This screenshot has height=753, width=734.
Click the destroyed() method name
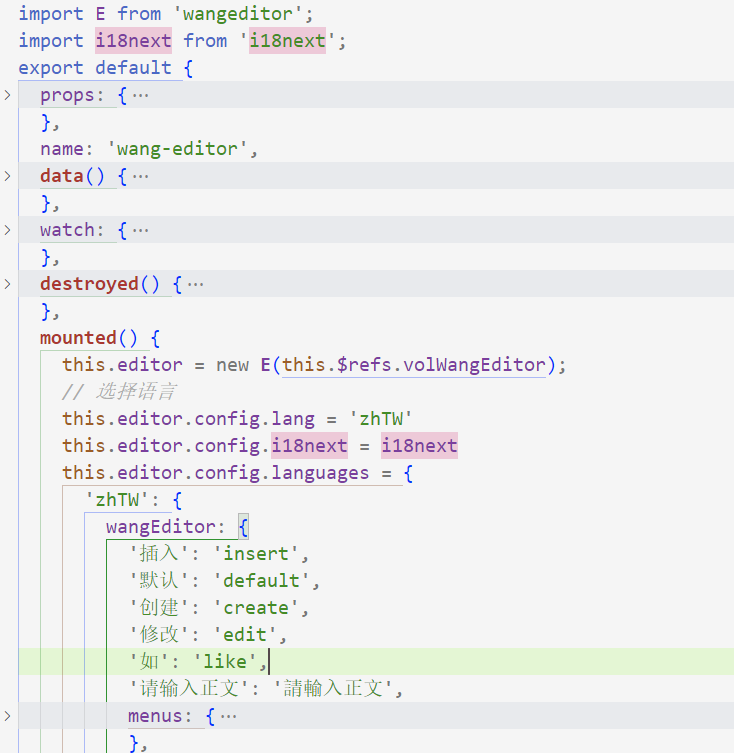coord(89,284)
